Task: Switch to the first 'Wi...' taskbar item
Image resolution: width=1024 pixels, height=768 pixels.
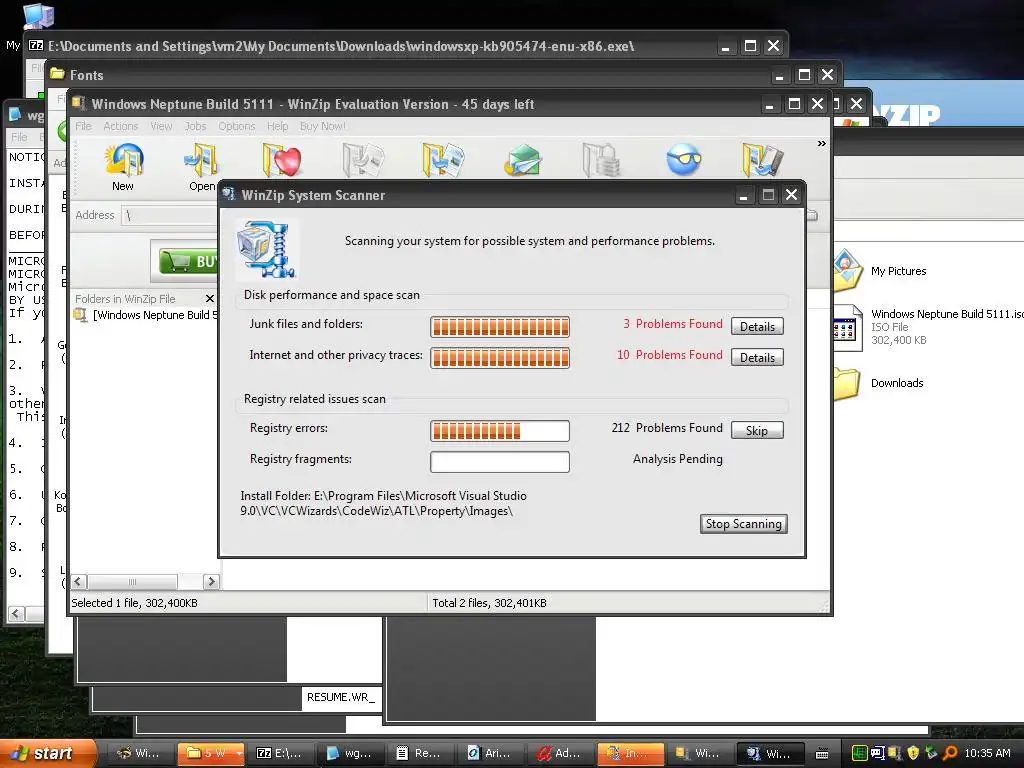Action: (138, 753)
